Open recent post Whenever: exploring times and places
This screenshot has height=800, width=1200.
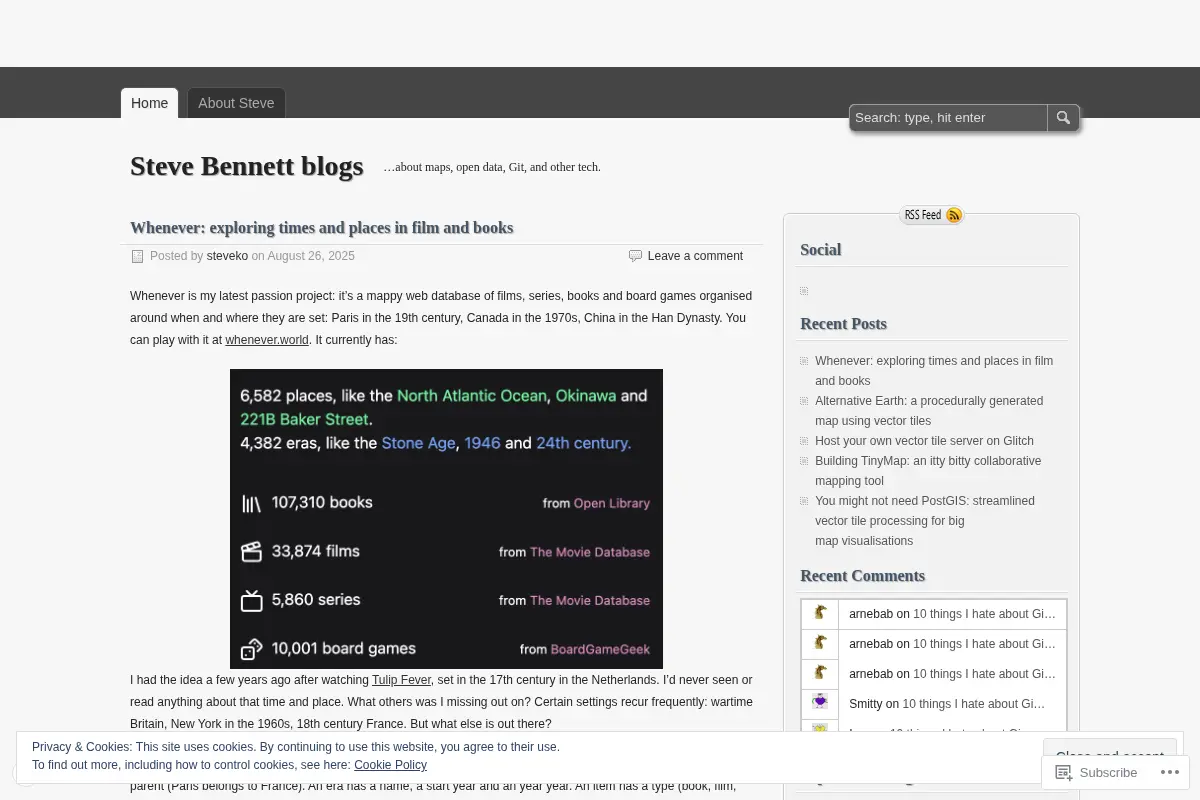pos(934,371)
